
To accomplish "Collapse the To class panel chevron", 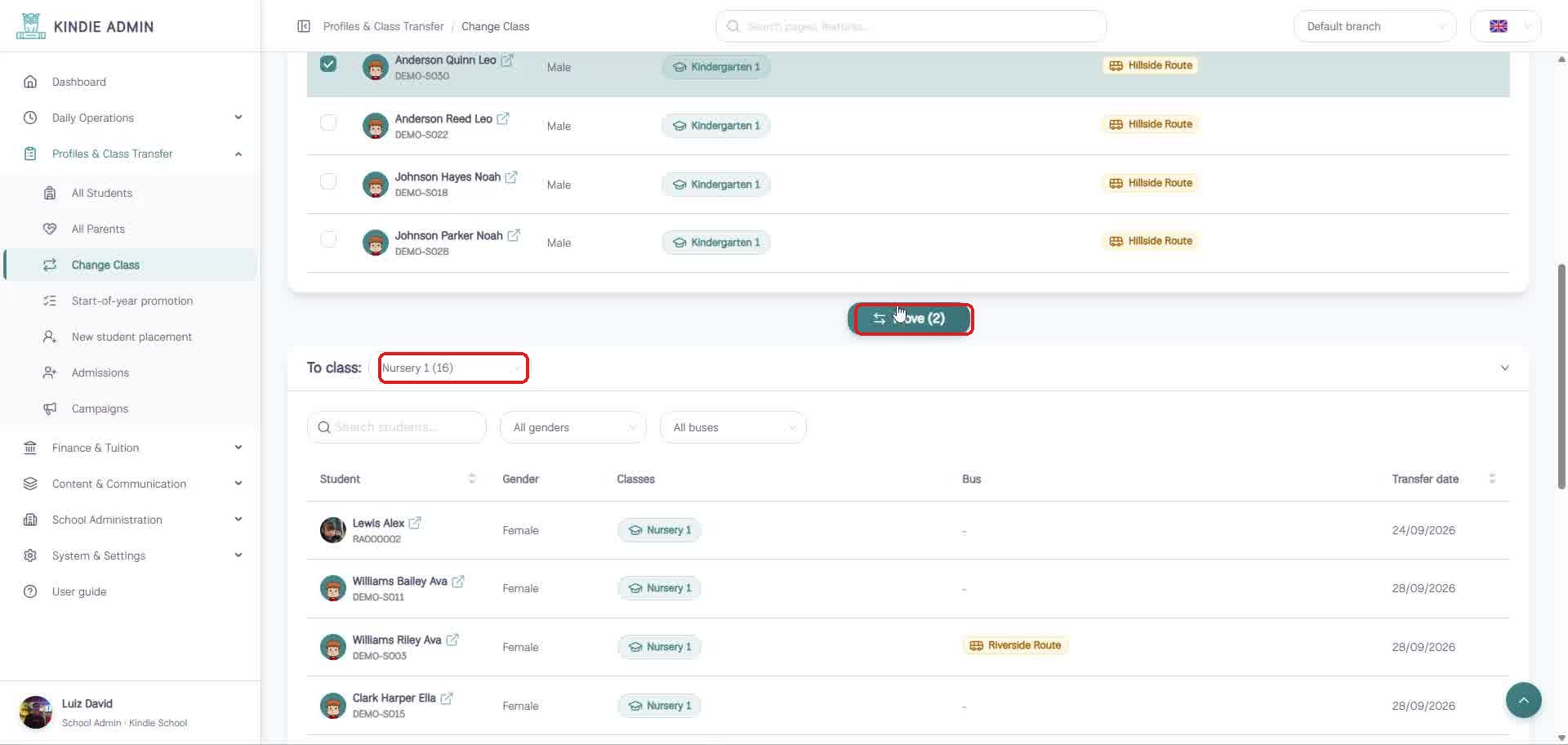I will click(x=1504, y=368).
